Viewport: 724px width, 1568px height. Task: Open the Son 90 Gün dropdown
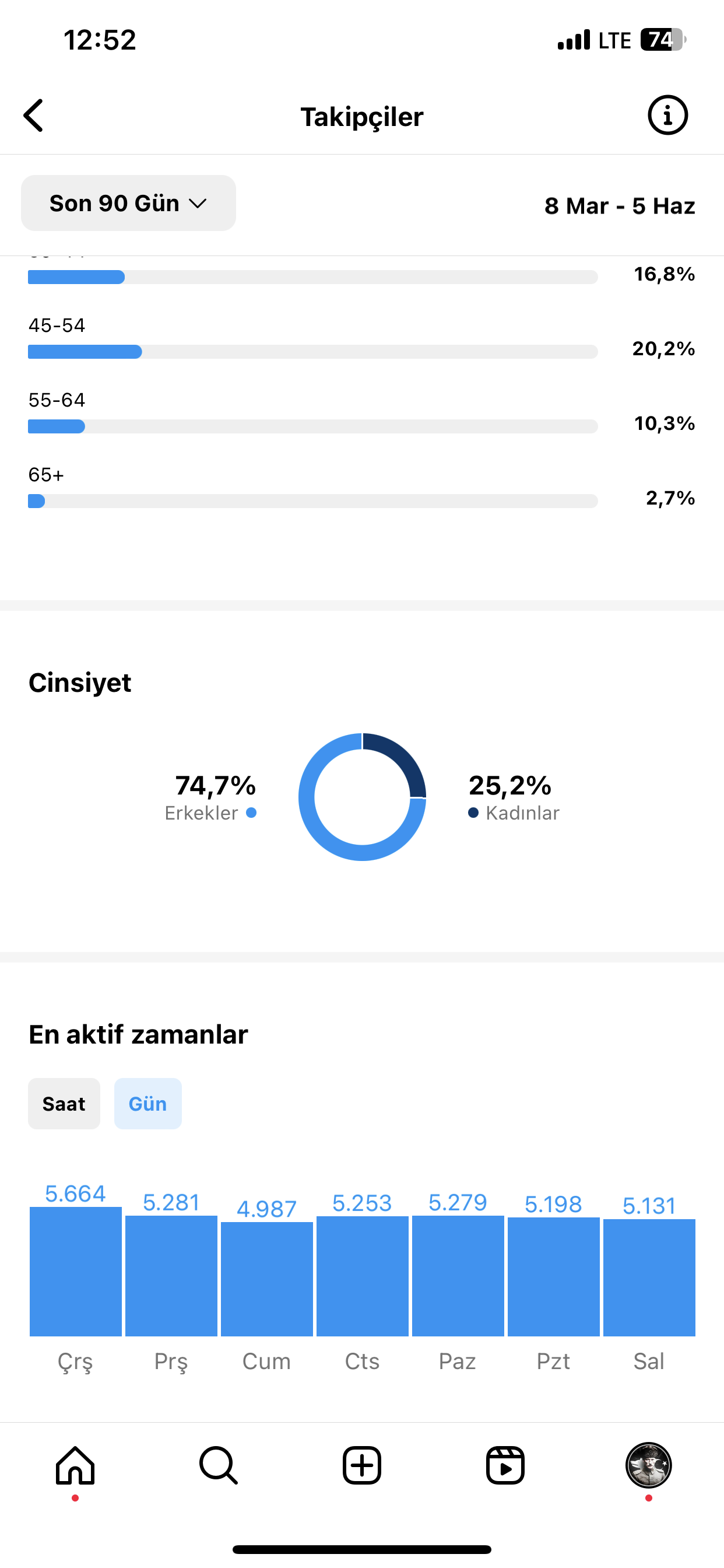(128, 204)
